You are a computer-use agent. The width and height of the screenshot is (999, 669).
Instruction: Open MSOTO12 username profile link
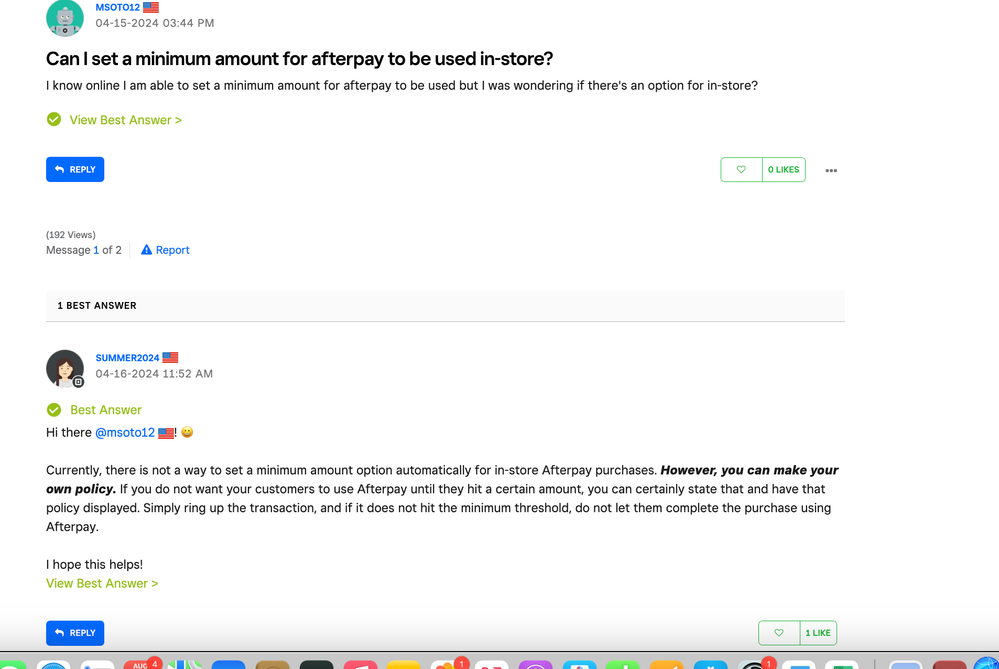tap(117, 8)
